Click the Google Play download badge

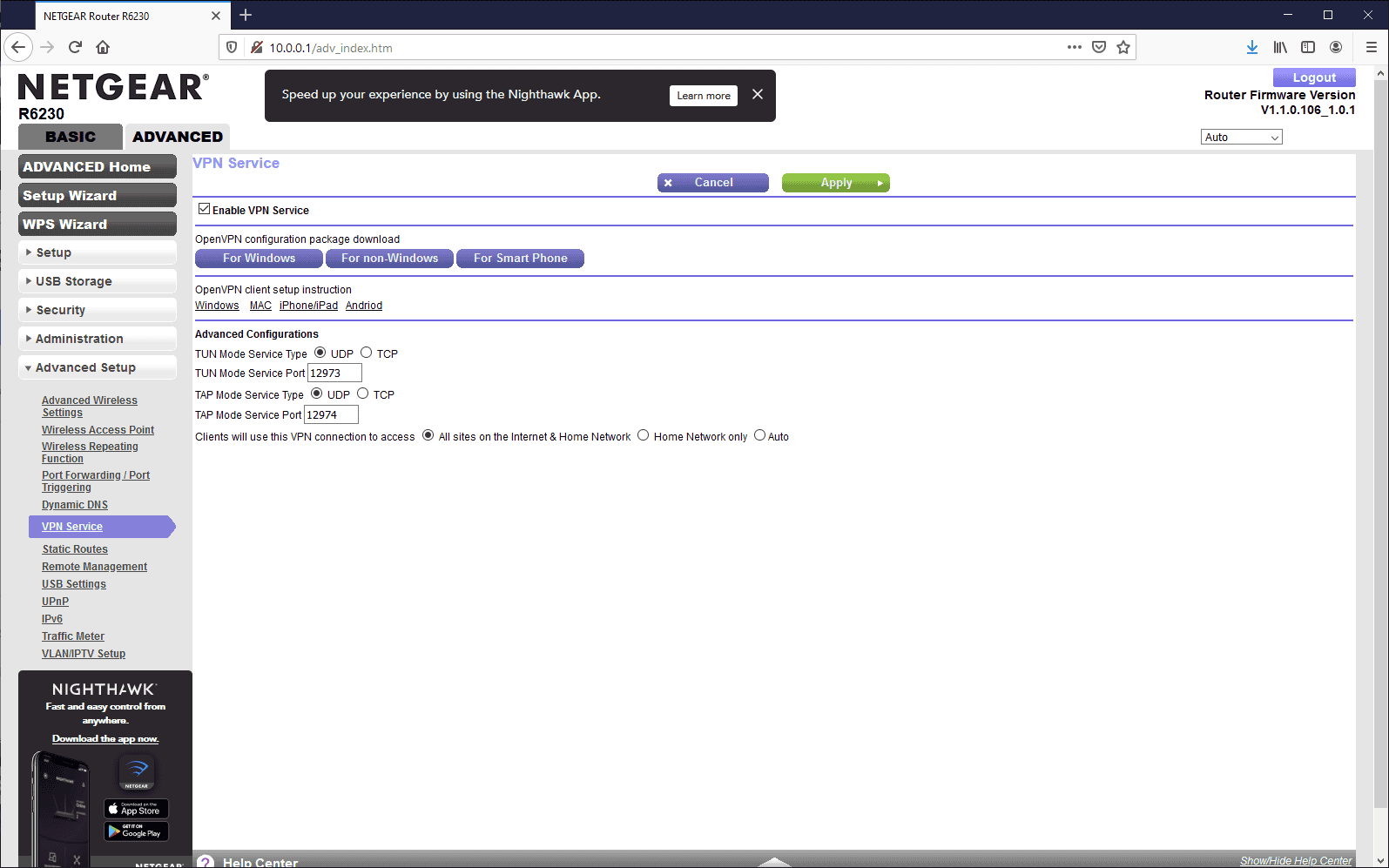click(137, 831)
